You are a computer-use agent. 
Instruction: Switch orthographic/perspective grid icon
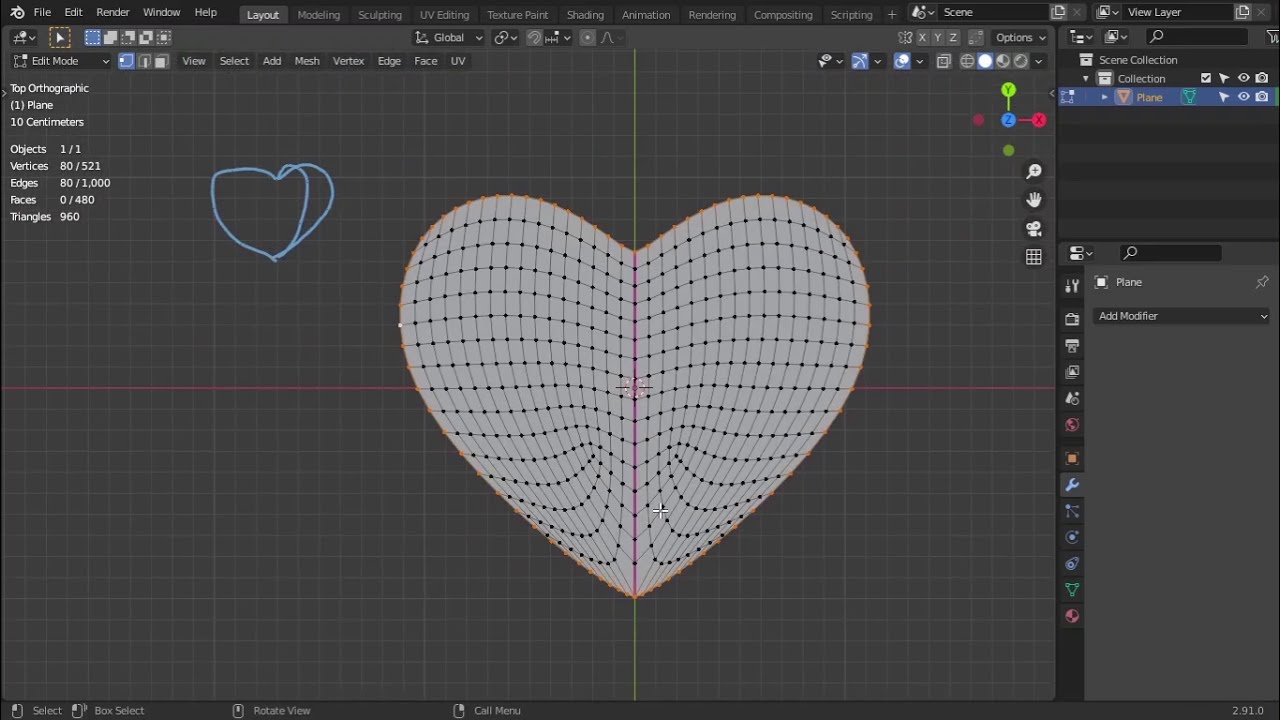click(1034, 257)
